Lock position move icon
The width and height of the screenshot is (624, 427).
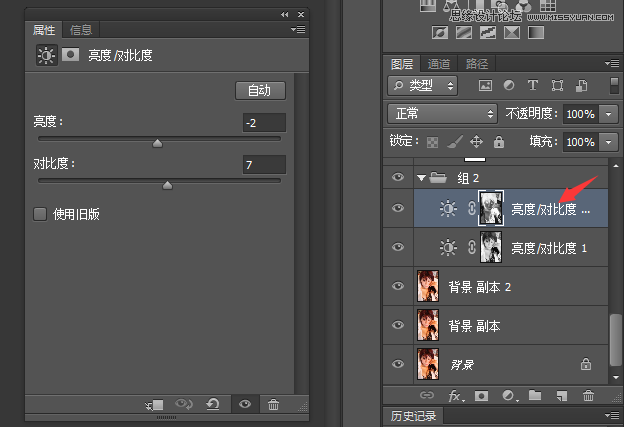476,142
